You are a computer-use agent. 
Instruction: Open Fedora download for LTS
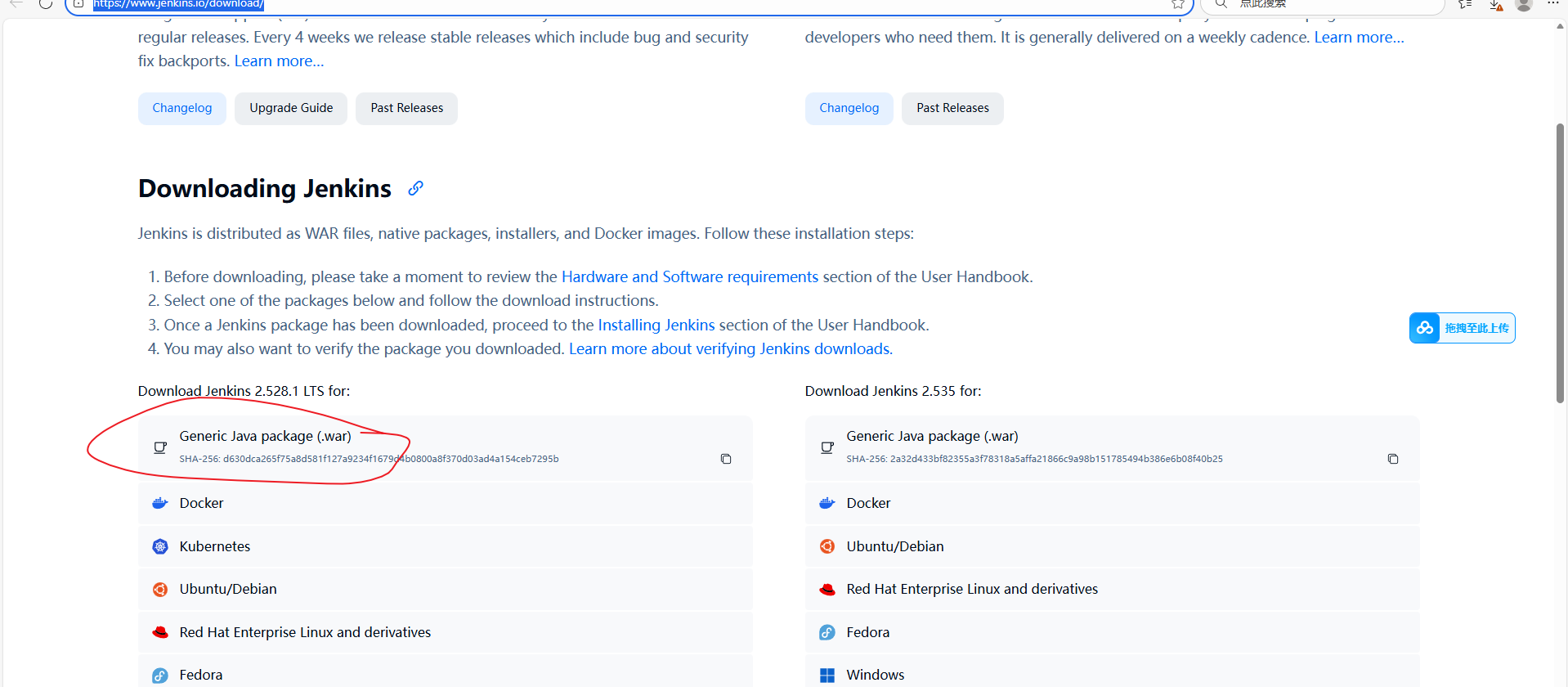(445, 672)
